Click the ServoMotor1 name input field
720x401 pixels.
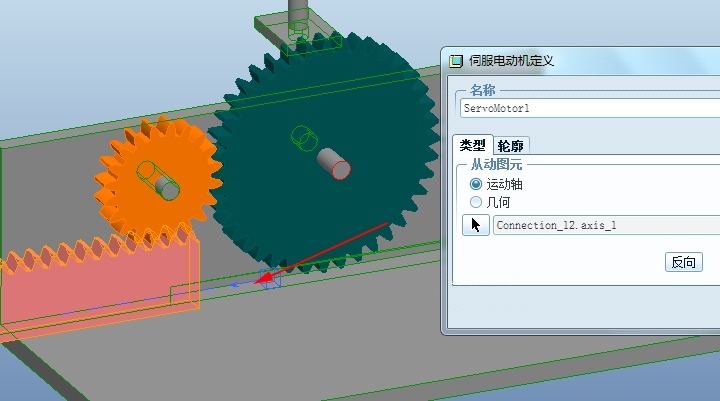[x=590, y=108]
